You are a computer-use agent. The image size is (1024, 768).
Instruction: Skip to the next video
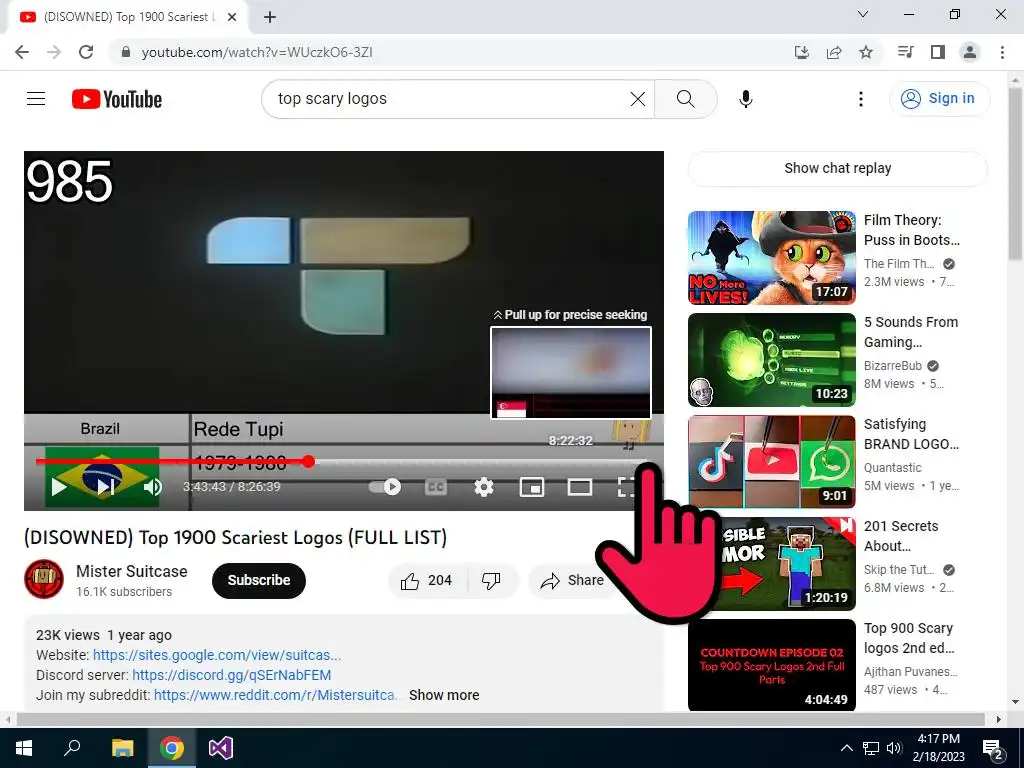click(106, 487)
